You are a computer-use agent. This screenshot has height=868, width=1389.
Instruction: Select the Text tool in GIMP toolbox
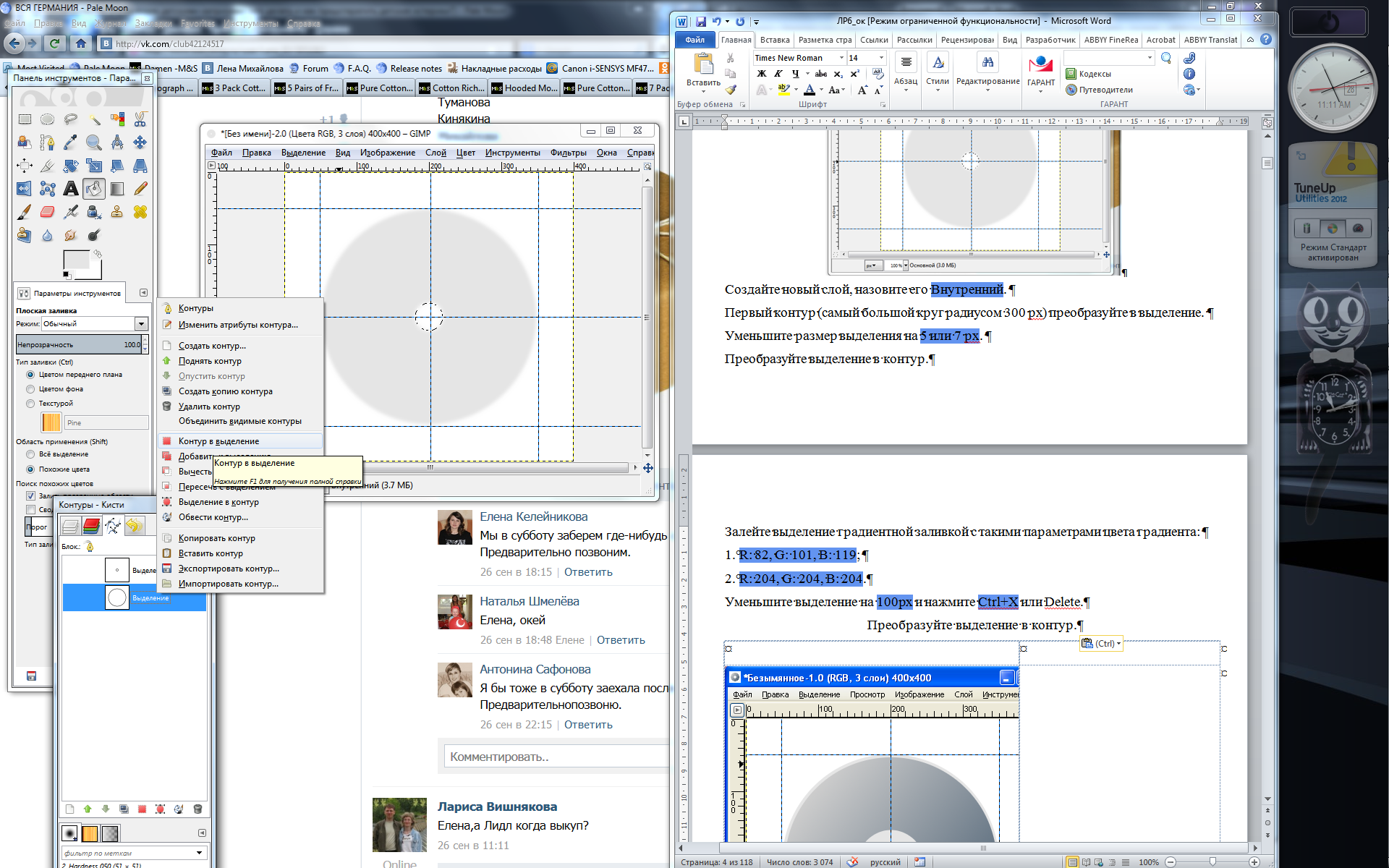click(71, 189)
